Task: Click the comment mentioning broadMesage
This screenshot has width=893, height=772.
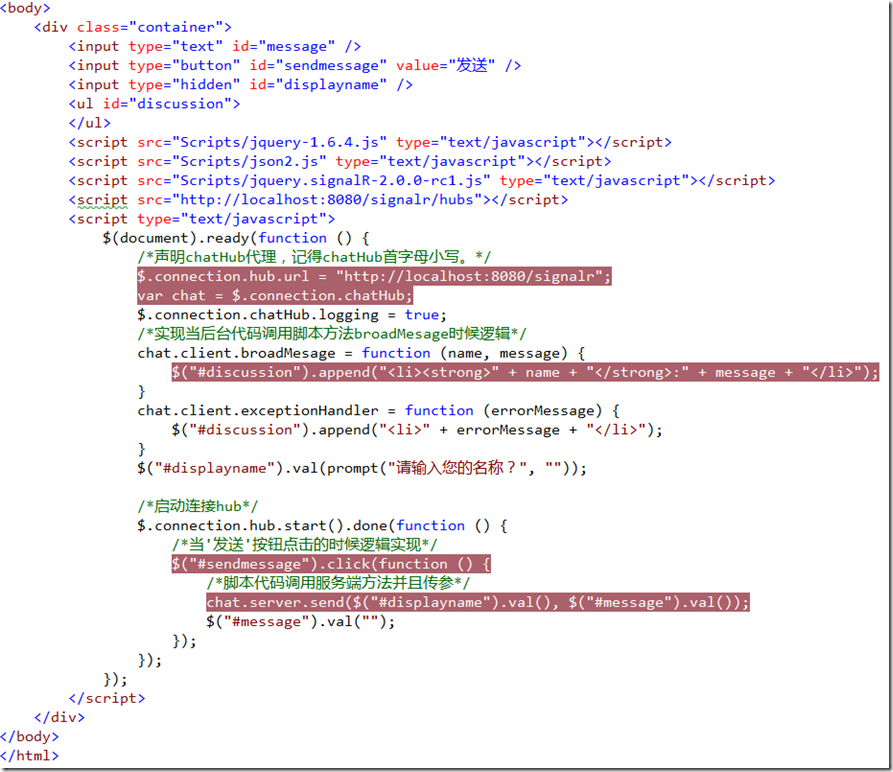Action: point(331,334)
